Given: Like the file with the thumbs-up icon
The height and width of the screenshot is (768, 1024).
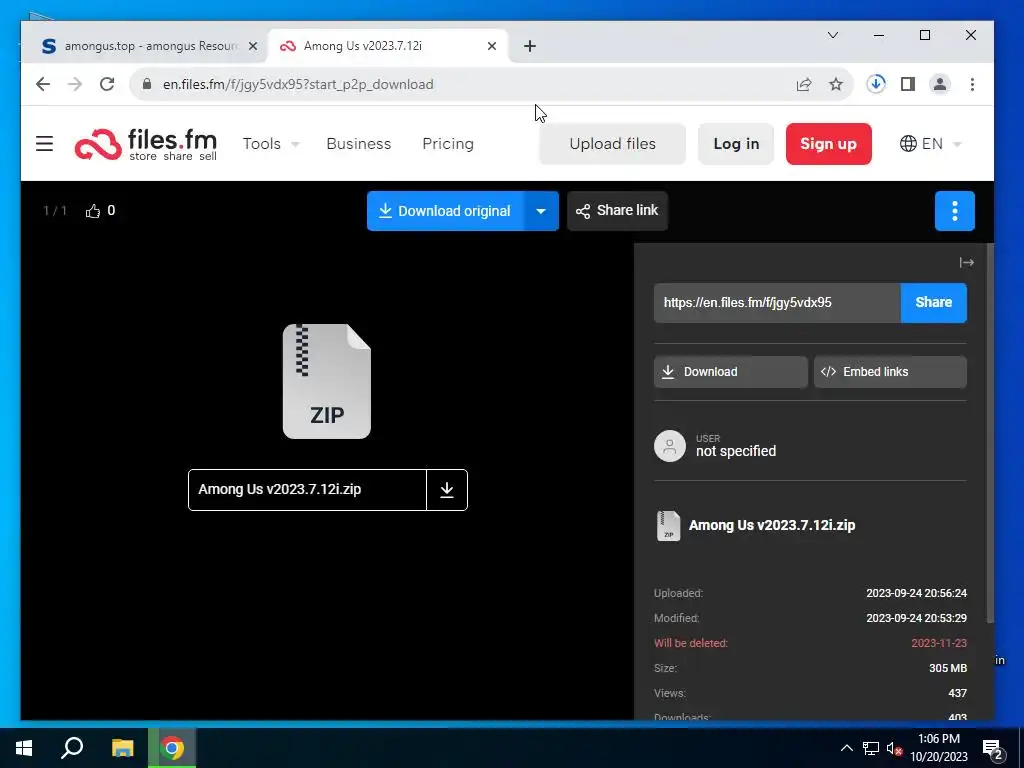Looking at the screenshot, I should [93, 211].
